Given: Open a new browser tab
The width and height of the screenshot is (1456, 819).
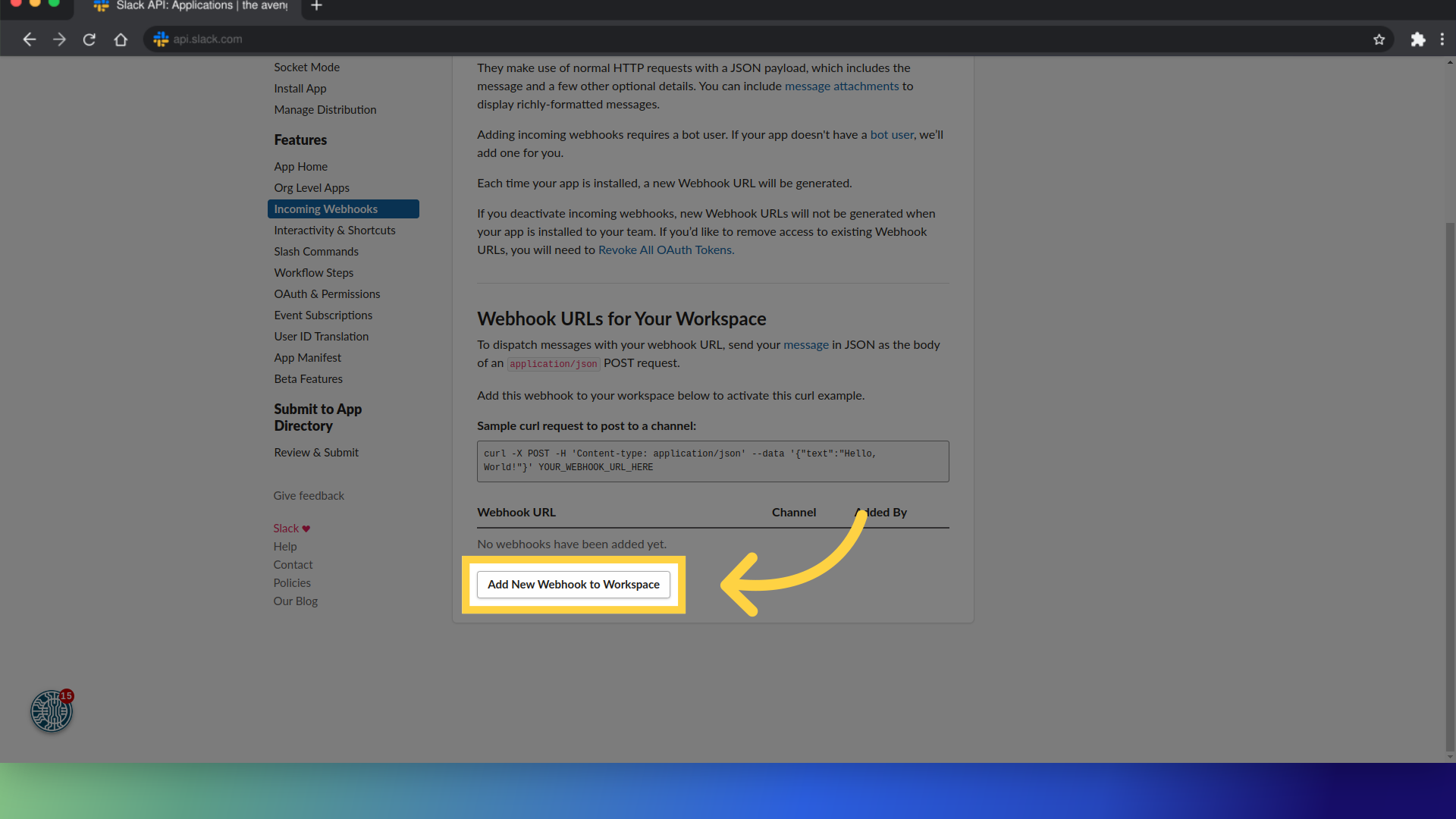Looking at the screenshot, I should click(317, 6).
